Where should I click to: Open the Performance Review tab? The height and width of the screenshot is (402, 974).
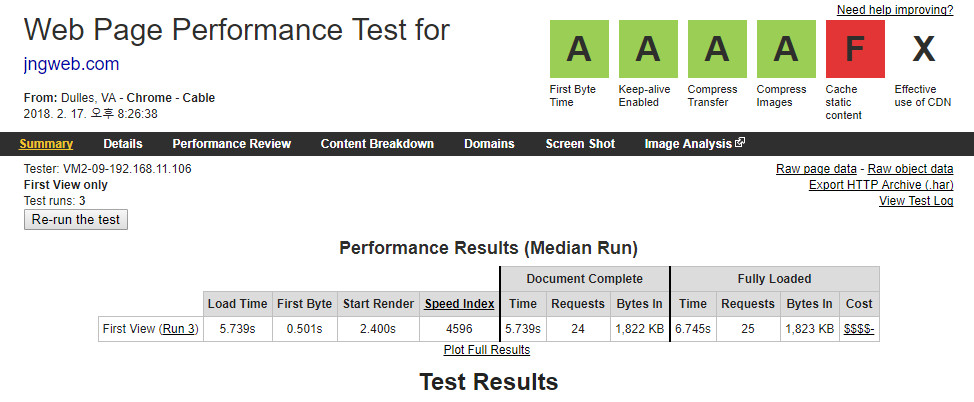click(x=232, y=144)
